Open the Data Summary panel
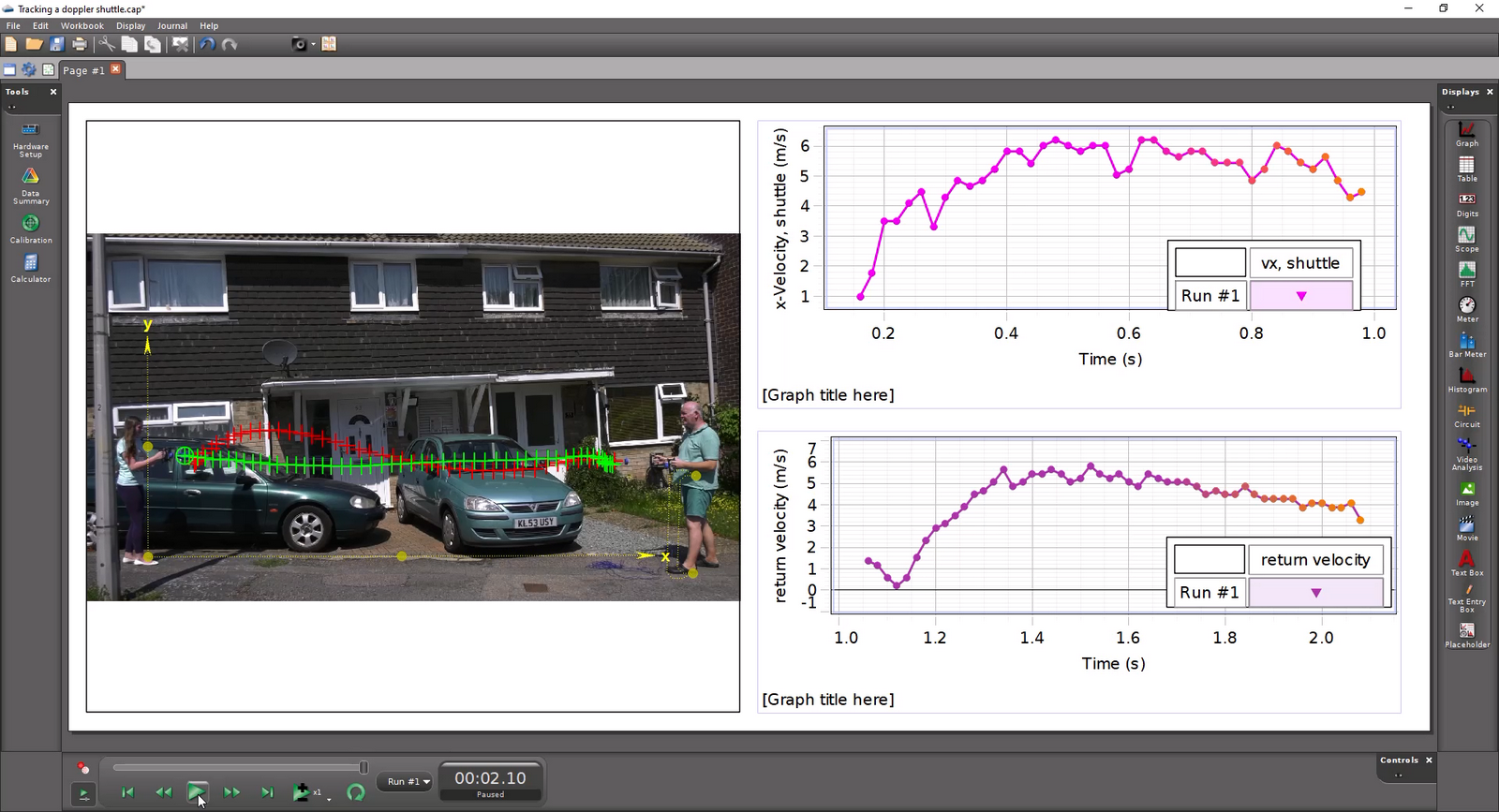Image resolution: width=1499 pixels, height=812 pixels. (30, 185)
